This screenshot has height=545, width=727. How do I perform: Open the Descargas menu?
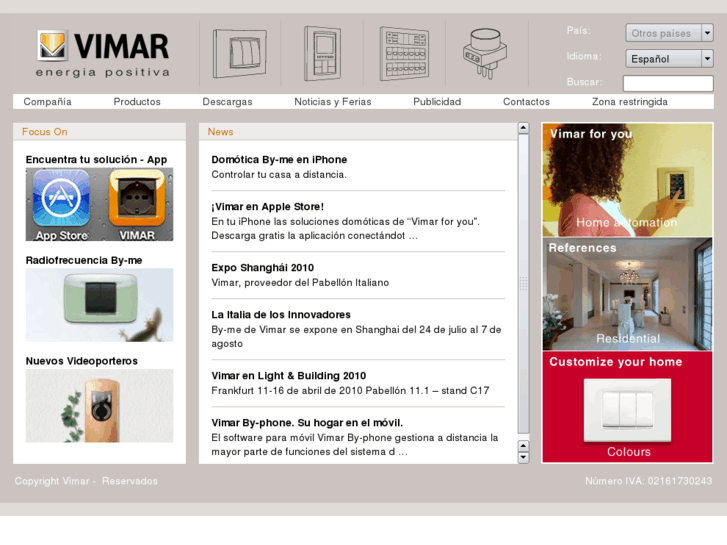(x=227, y=102)
